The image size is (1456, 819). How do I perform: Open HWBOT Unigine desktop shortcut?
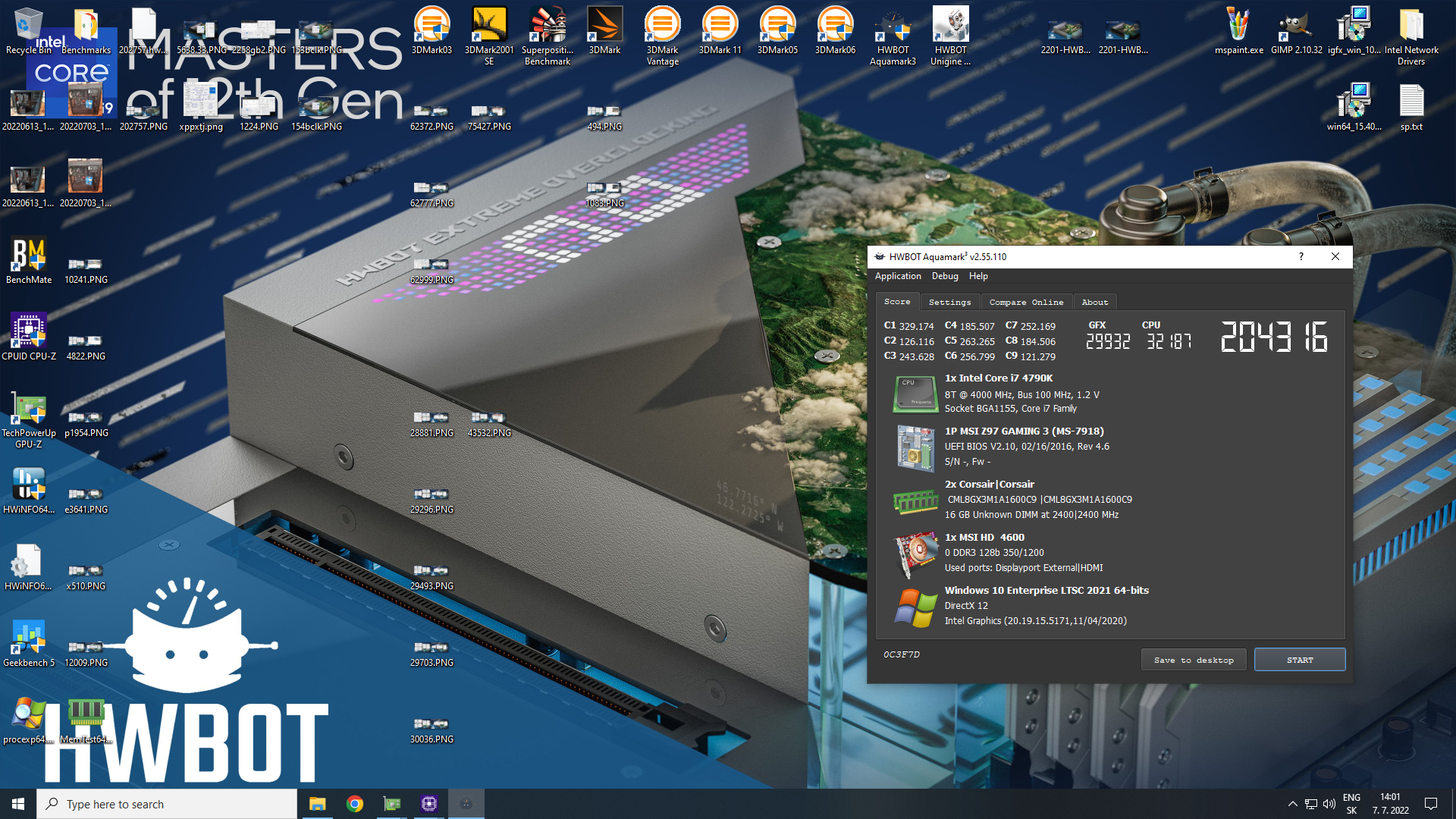[950, 36]
